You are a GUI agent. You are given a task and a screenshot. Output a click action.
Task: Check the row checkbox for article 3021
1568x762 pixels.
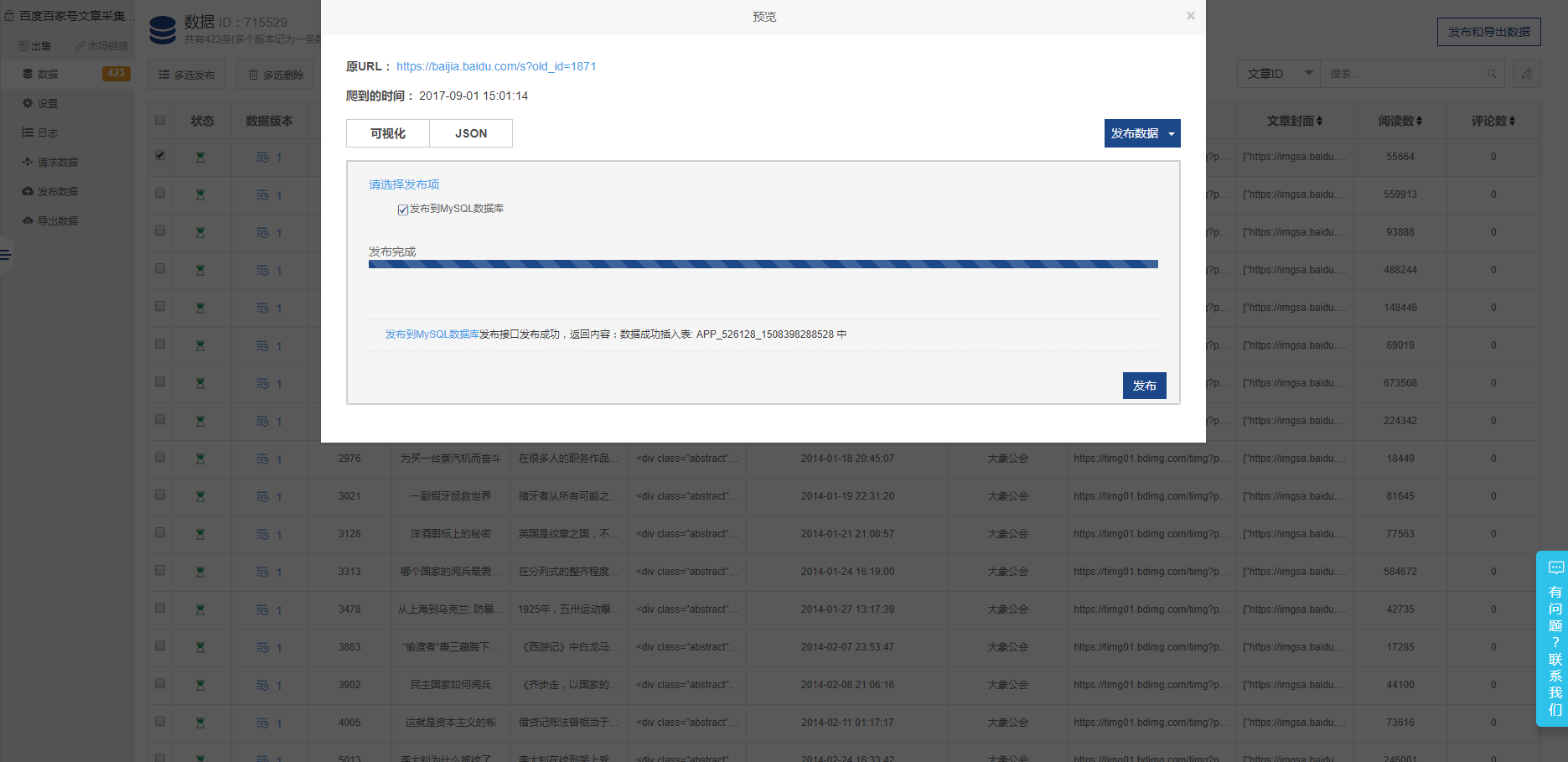pos(160,495)
